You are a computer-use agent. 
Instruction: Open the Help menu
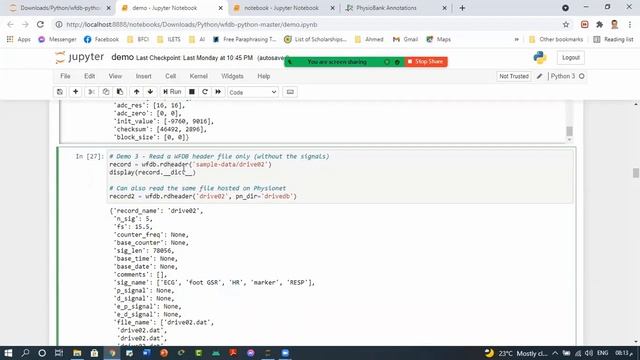point(264,76)
